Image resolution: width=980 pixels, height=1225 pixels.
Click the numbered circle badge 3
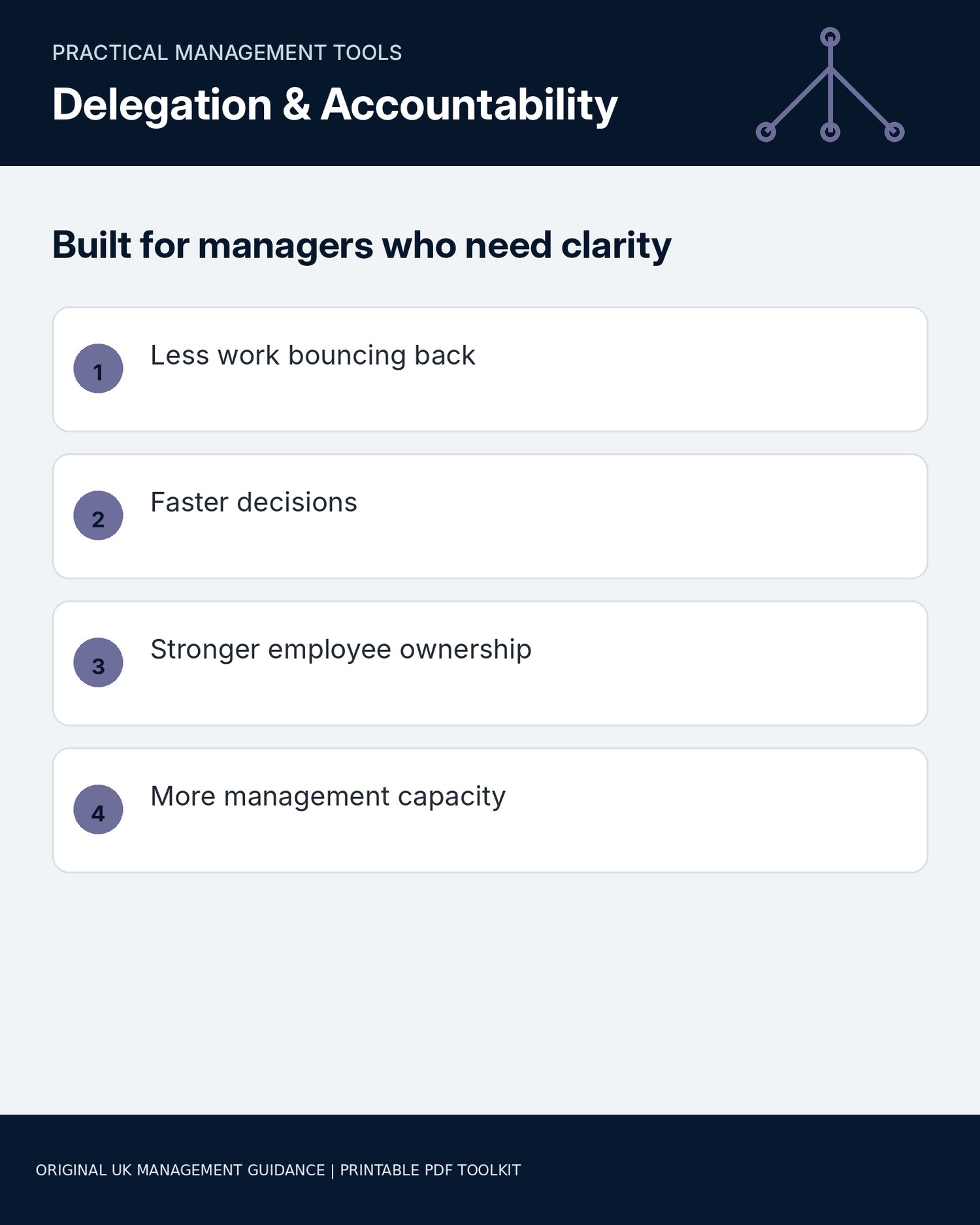coord(98,662)
